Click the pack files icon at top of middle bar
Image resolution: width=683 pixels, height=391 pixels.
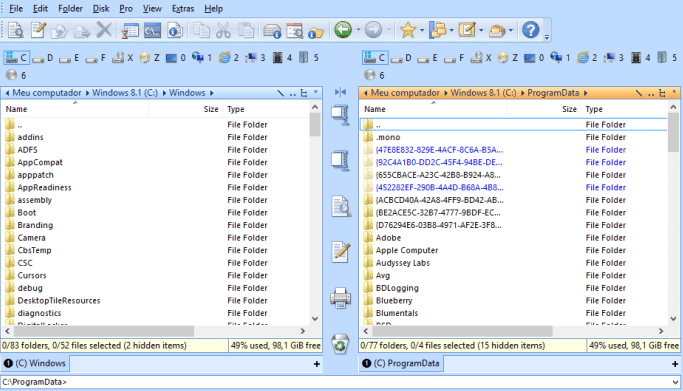[x=340, y=115]
